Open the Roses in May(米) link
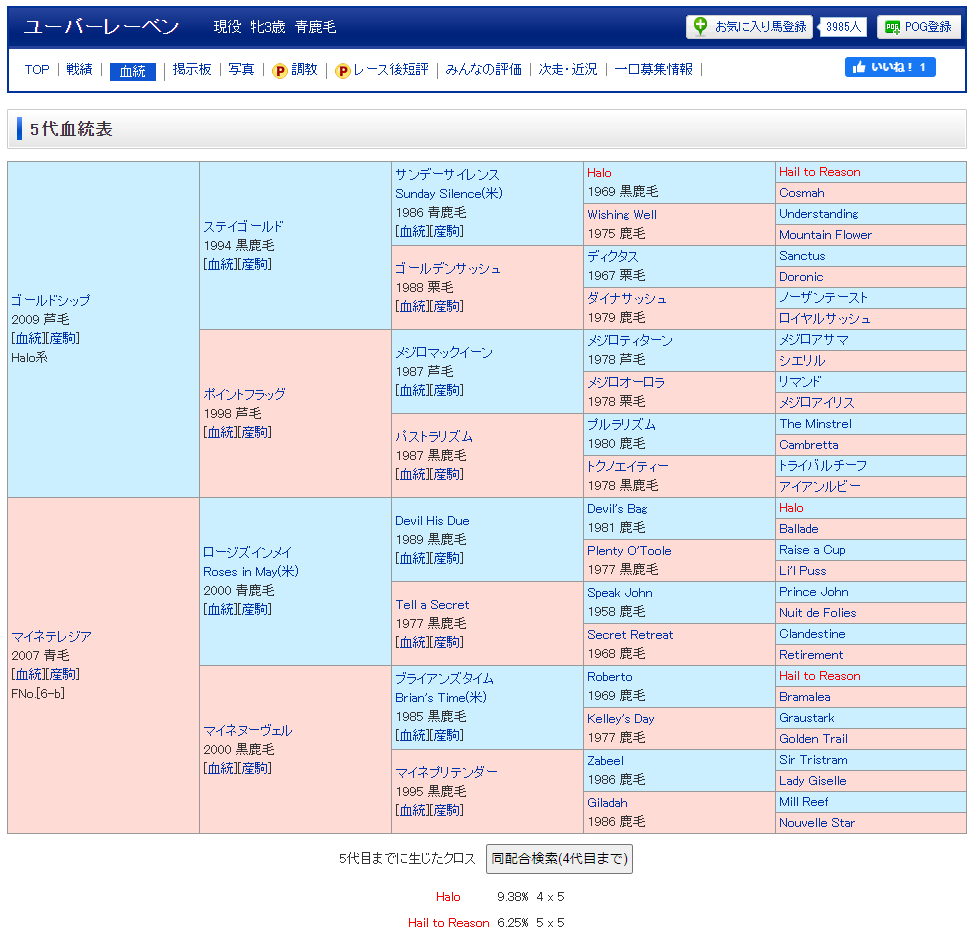 point(251,571)
